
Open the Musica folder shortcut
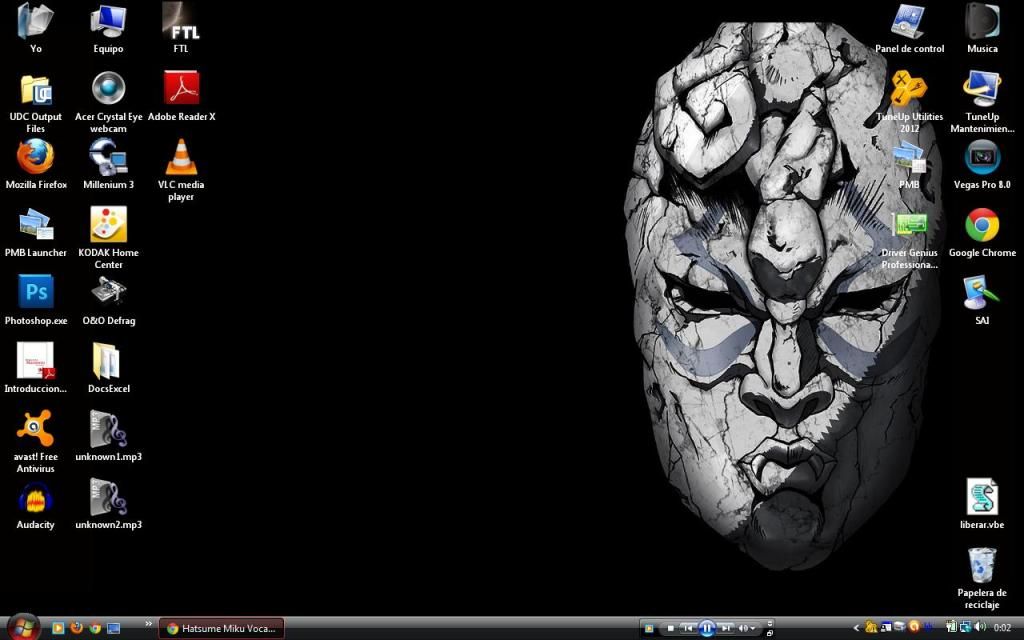click(982, 29)
